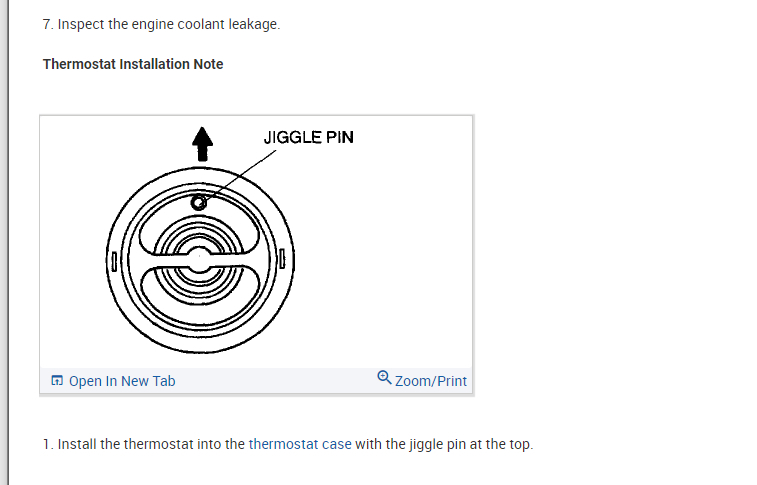Viewport: 757px width, 485px height.
Task: Click the center valve of the thermostat drawing
Action: click(200, 256)
